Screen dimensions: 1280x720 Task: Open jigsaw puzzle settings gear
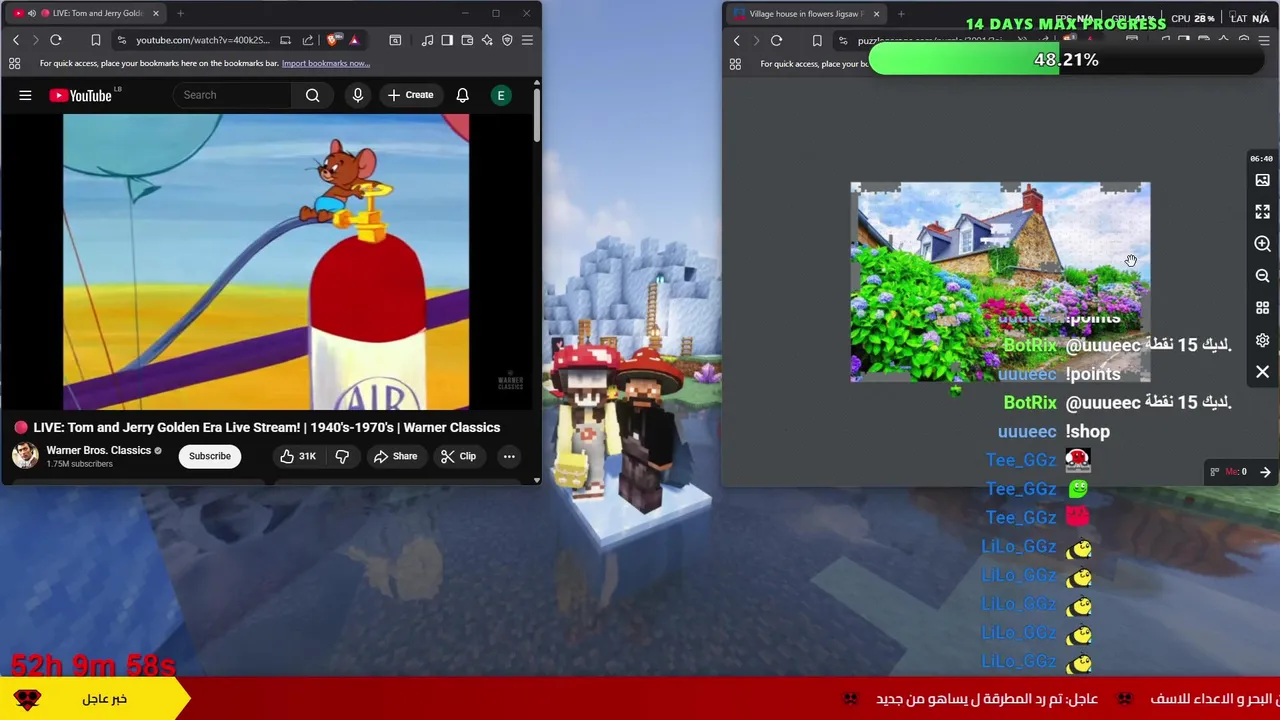click(x=1262, y=340)
